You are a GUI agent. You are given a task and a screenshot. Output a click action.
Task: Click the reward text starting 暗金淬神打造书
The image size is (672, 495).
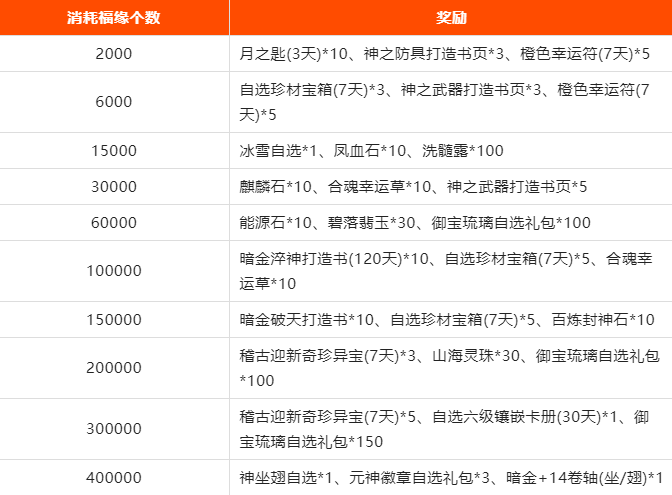click(x=446, y=271)
